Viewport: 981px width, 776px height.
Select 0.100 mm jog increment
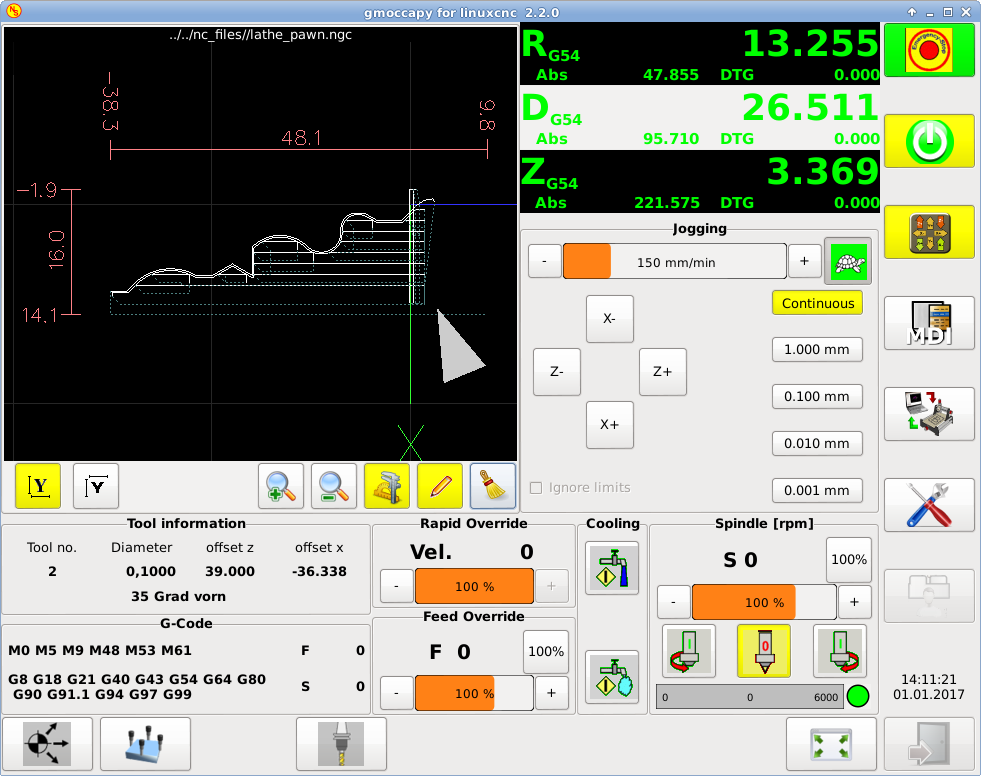[x=817, y=396]
